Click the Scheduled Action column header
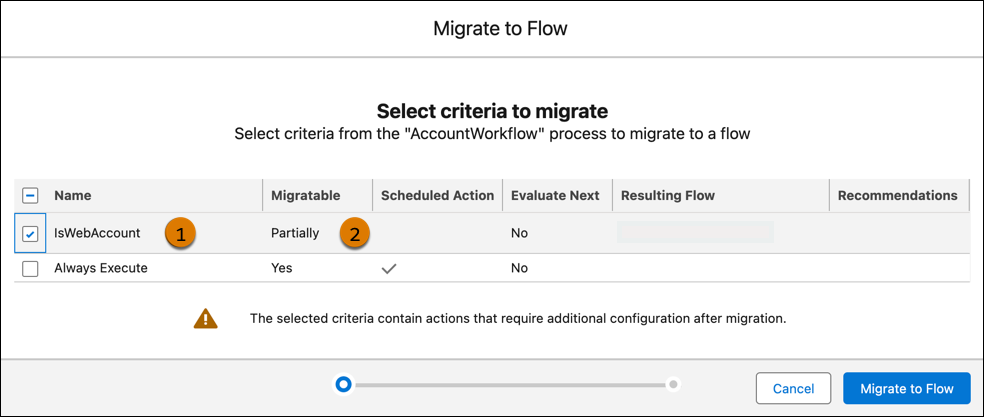984x417 pixels. 437,196
